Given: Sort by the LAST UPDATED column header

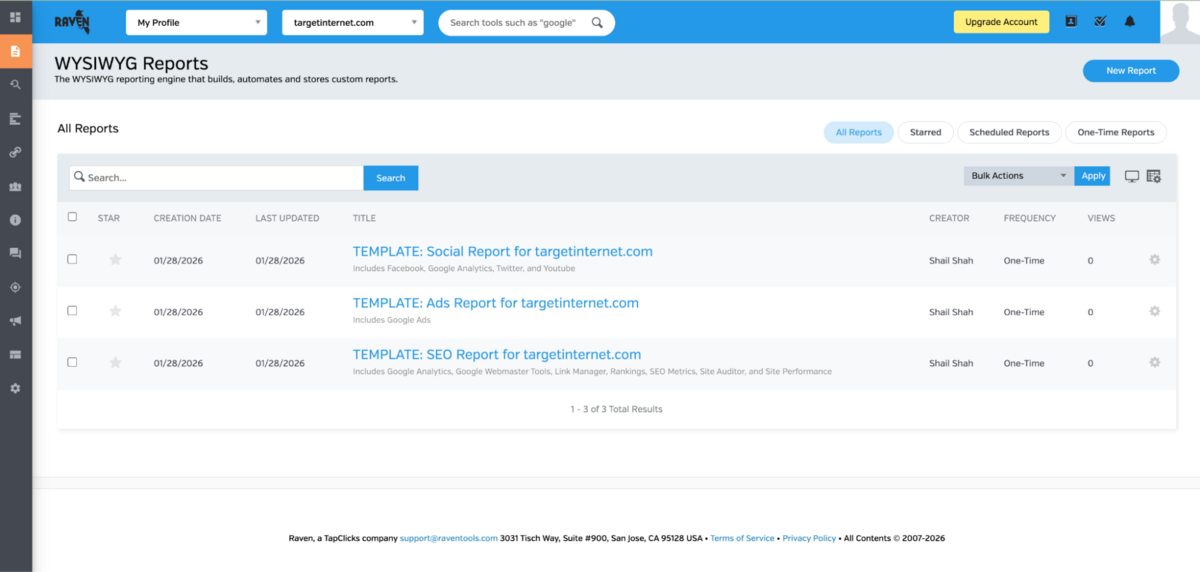Looking at the screenshot, I should [x=287, y=218].
